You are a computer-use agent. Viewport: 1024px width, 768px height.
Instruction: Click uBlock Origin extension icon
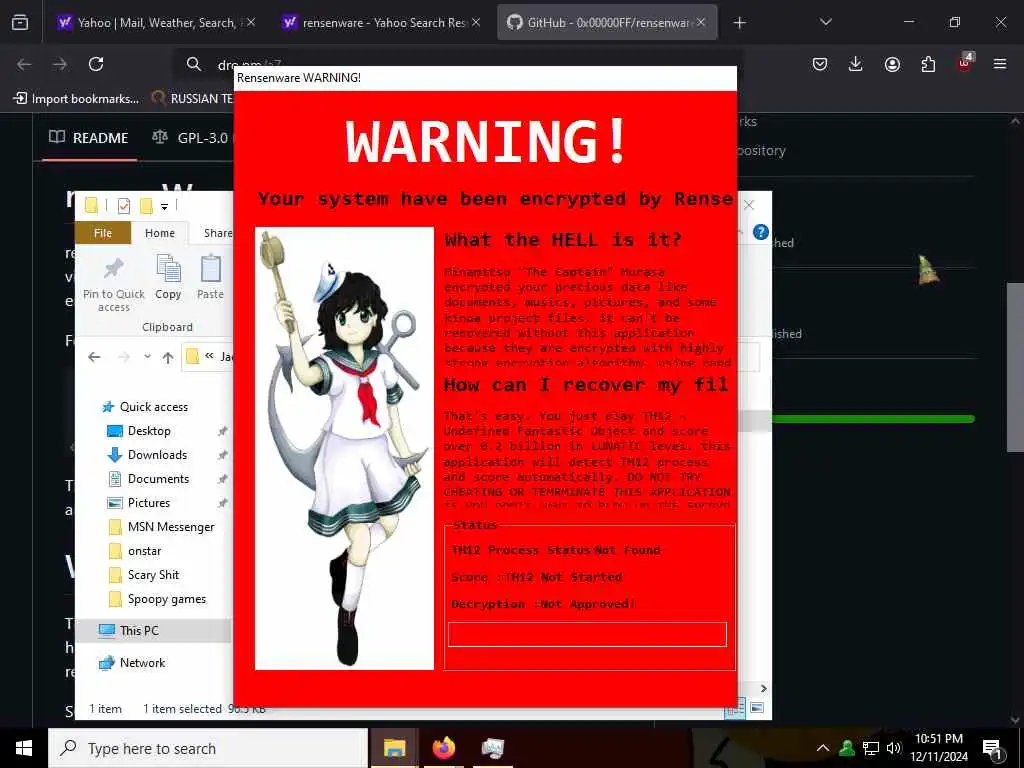tap(965, 63)
